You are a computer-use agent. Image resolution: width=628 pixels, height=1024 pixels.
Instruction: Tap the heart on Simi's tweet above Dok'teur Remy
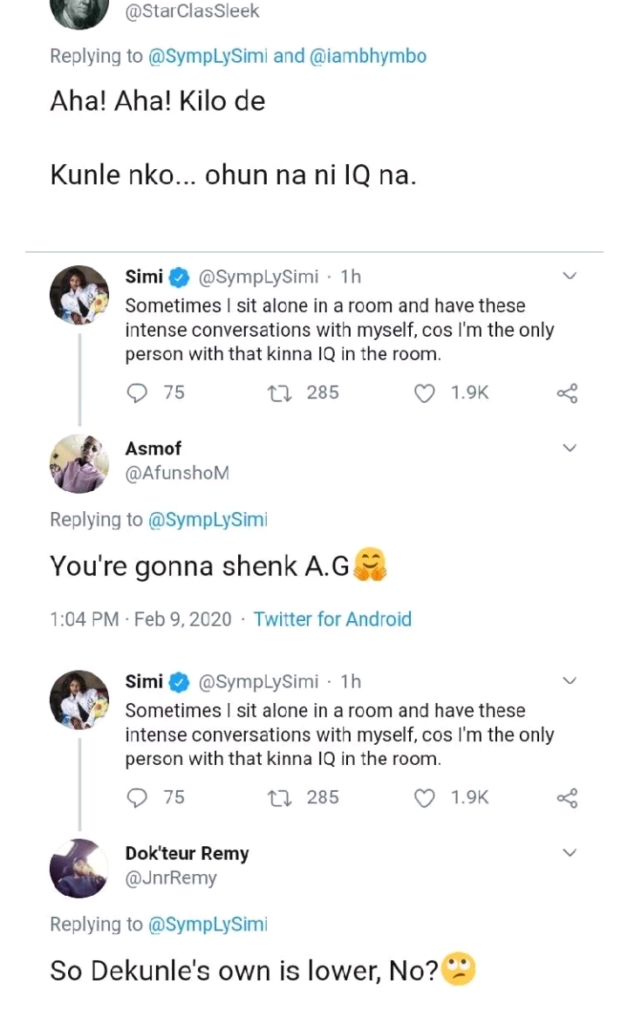425,798
